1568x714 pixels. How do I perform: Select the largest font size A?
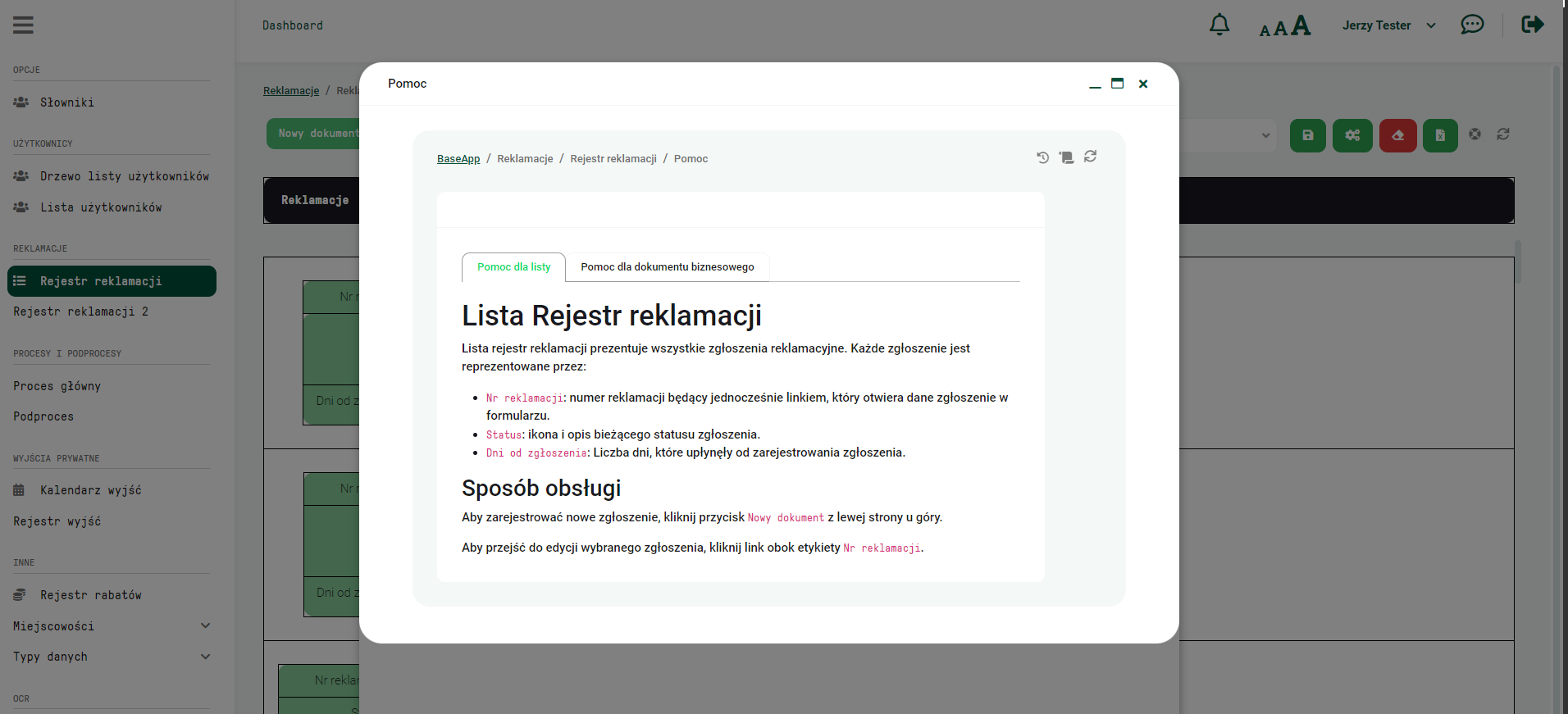1301,26
